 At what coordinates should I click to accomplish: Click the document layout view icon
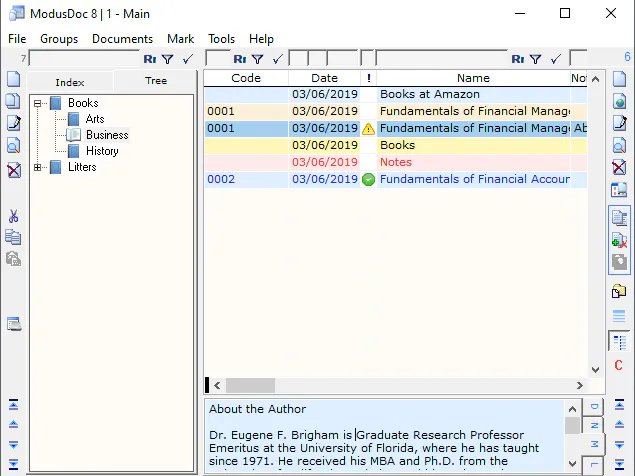(619, 190)
